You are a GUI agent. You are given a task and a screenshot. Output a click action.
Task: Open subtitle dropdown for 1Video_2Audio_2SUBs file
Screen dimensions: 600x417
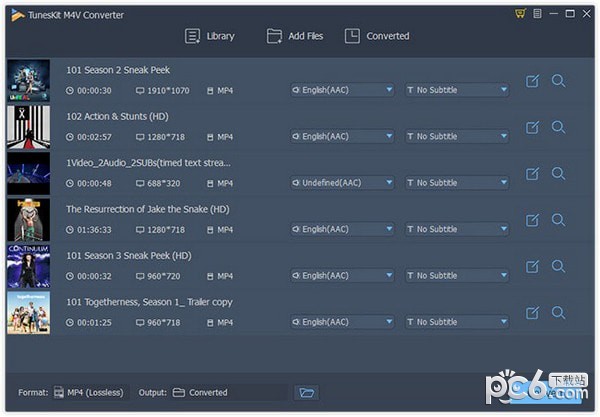pos(457,183)
